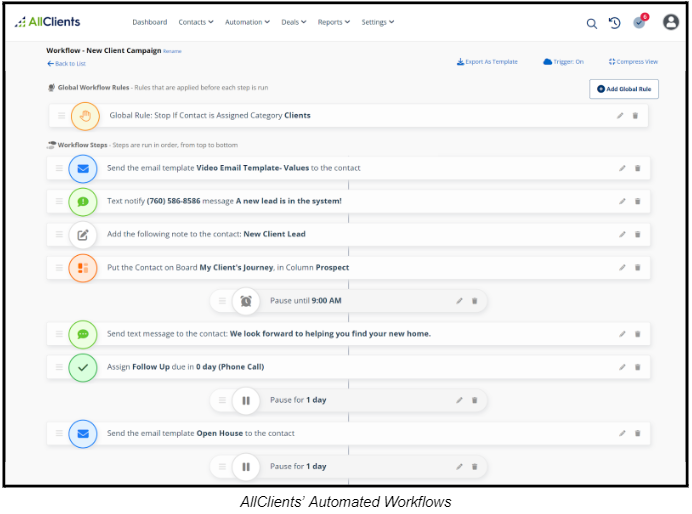Delete the My Client's Journey board step
This screenshot has width=692, height=514.
pyautogui.click(x=638, y=267)
